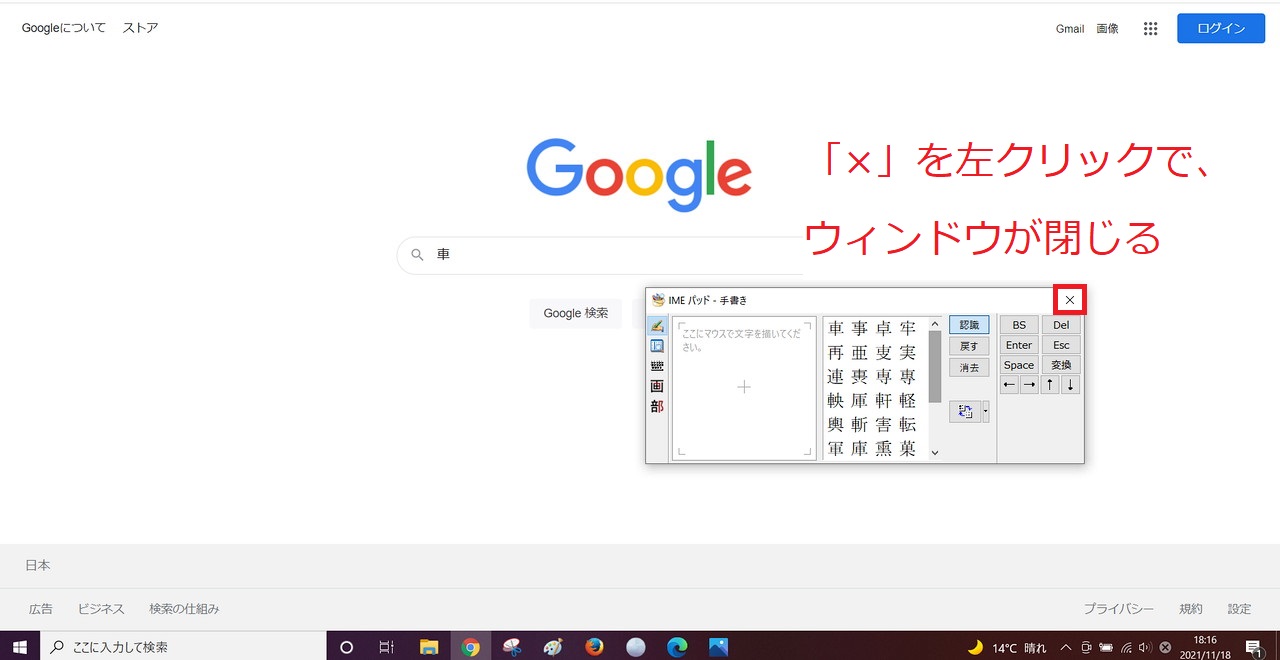Image resolution: width=1280 pixels, height=660 pixels.
Task: Click the magnifier icon in Google search box
Action: pyautogui.click(x=418, y=255)
